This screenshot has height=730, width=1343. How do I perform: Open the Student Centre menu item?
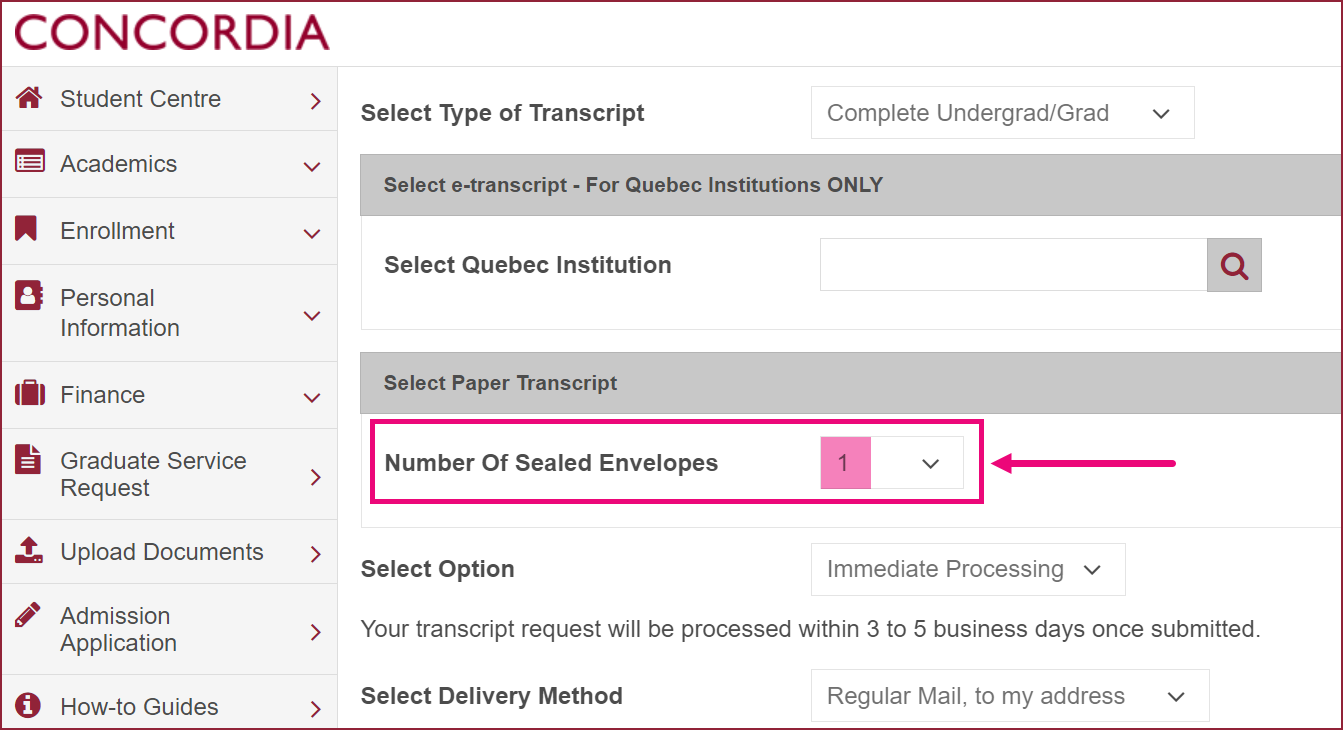pyautogui.click(x=140, y=98)
